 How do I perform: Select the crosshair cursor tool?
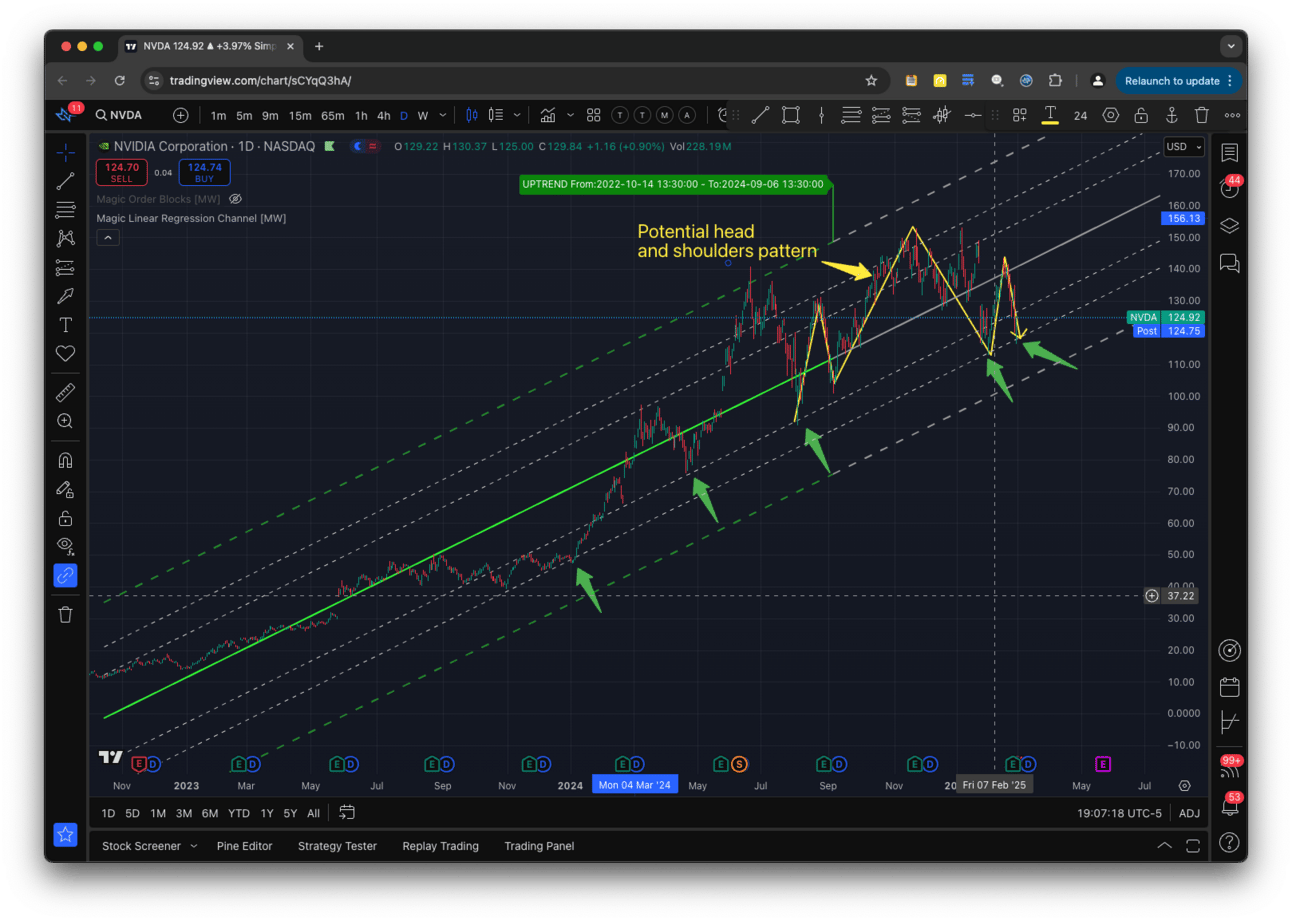coord(66,152)
